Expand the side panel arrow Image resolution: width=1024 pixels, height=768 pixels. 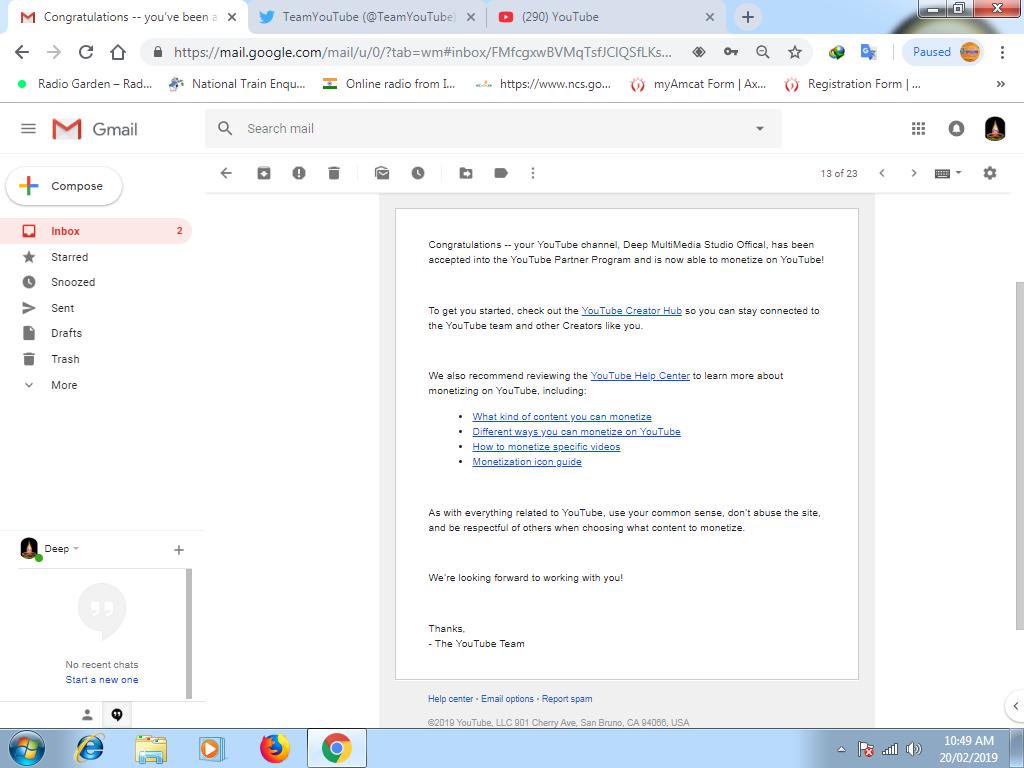coord(1016,706)
